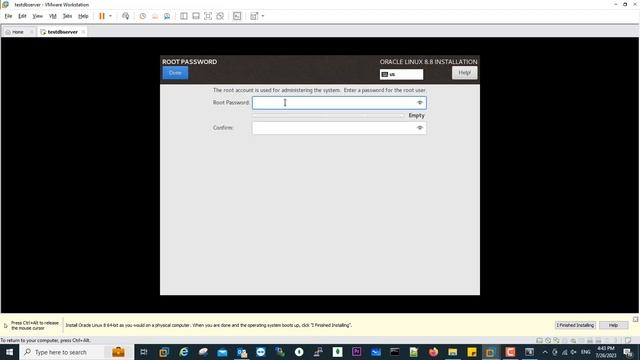Click the password strength bar
The width and height of the screenshot is (640, 360).
point(328,116)
